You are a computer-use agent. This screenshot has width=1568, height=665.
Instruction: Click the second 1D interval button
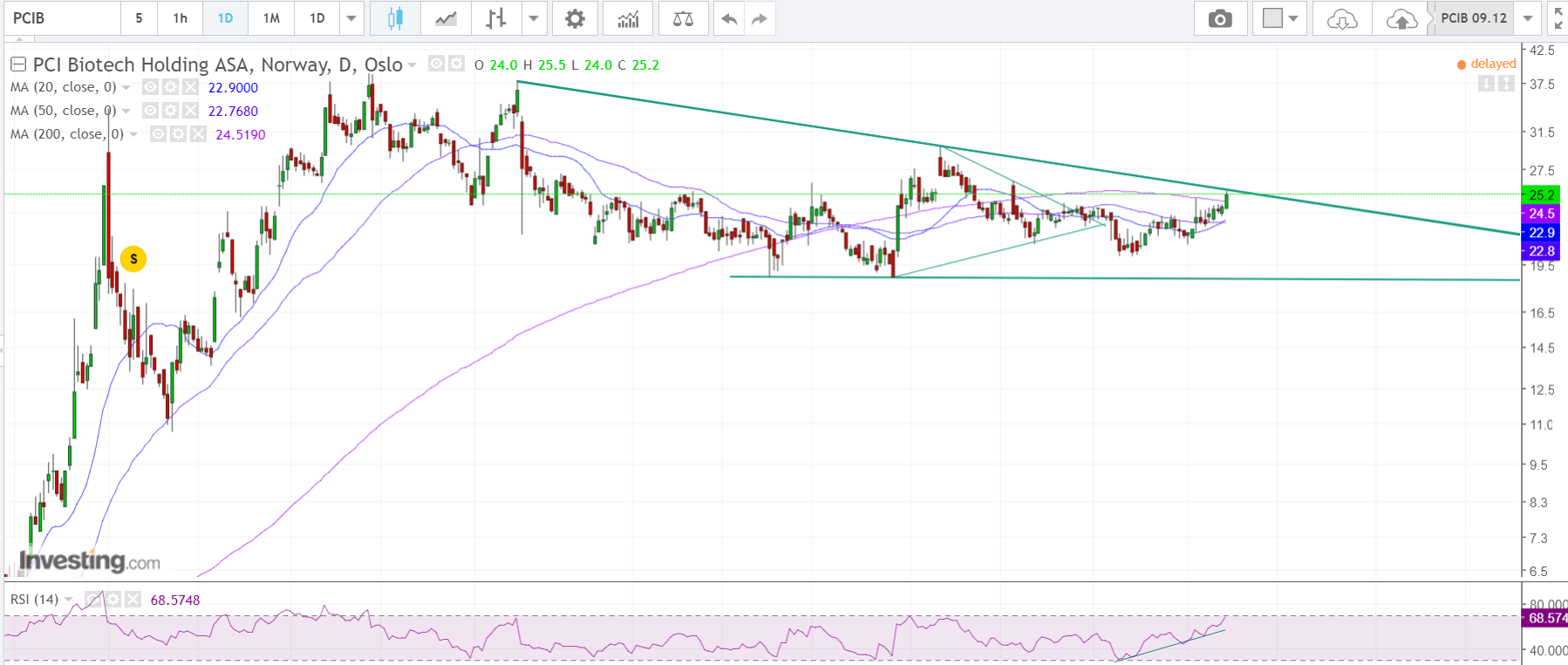(x=317, y=18)
